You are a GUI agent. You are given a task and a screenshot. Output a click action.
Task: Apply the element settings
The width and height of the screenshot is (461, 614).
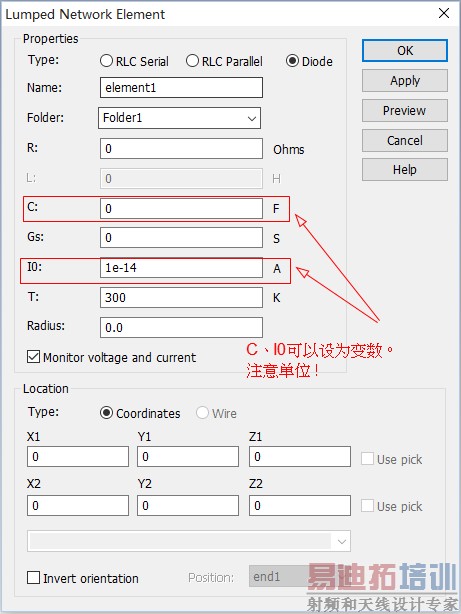(x=405, y=81)
